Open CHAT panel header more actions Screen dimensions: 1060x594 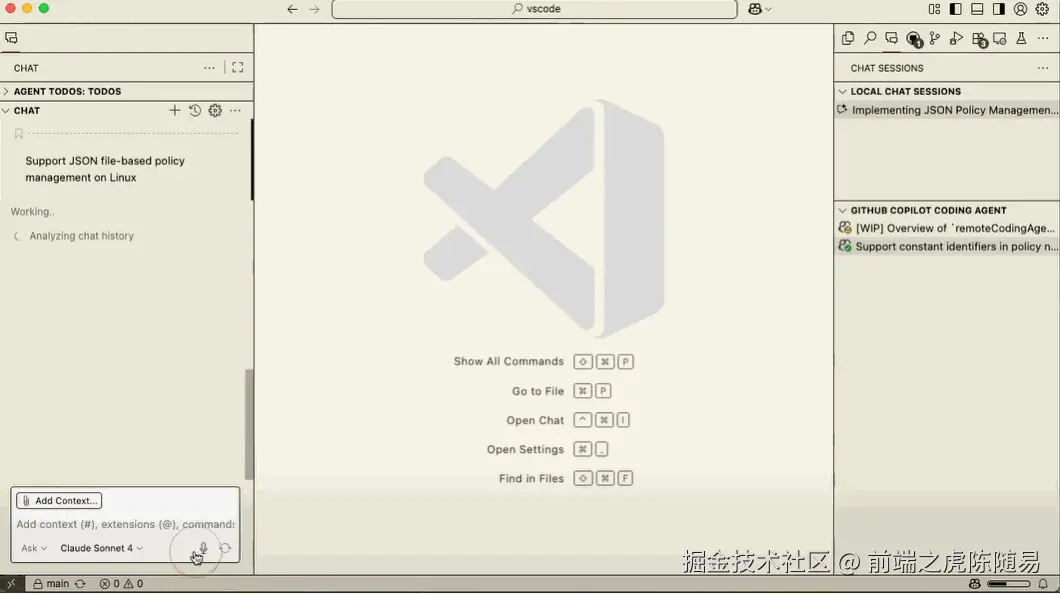[210, 68]
